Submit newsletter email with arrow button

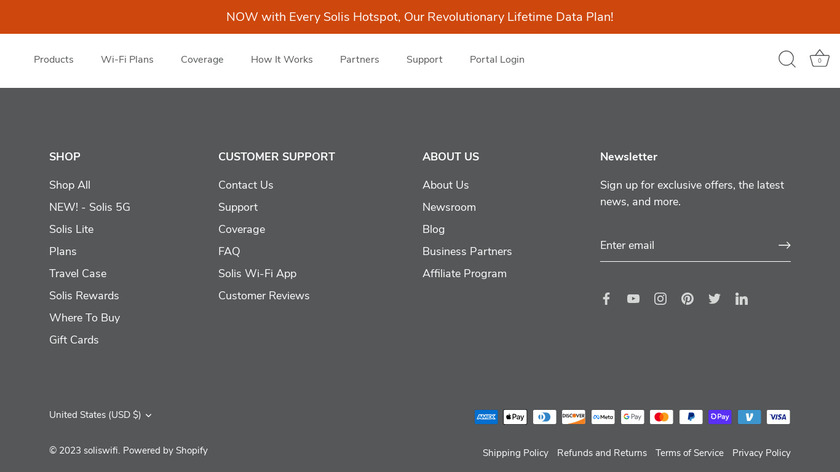coord(784,245)
